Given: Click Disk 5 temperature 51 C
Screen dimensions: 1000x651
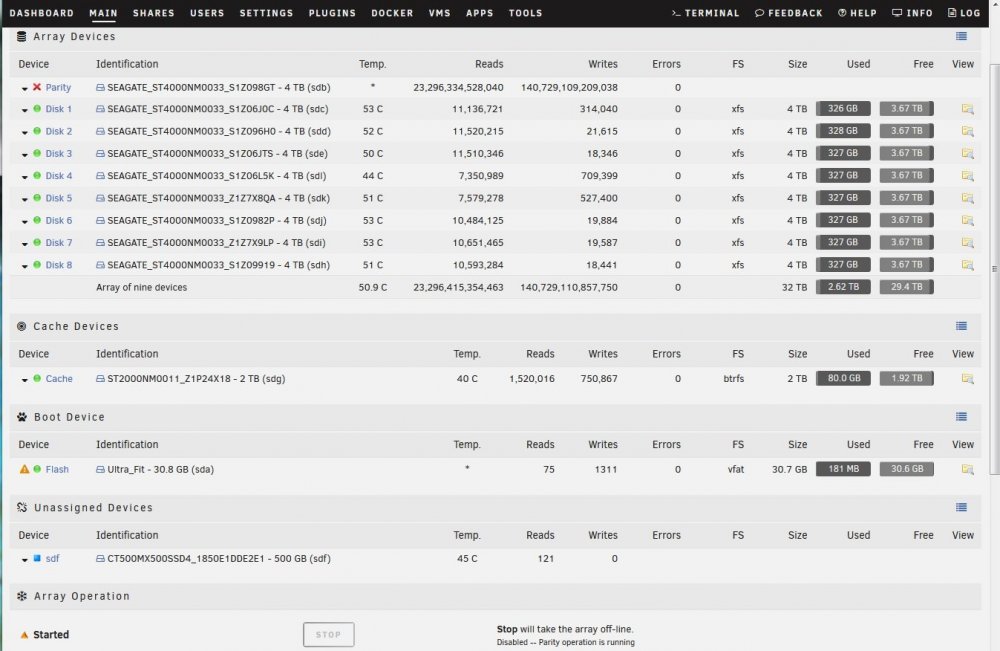Looking at the screenshot, I should (373, 198).
